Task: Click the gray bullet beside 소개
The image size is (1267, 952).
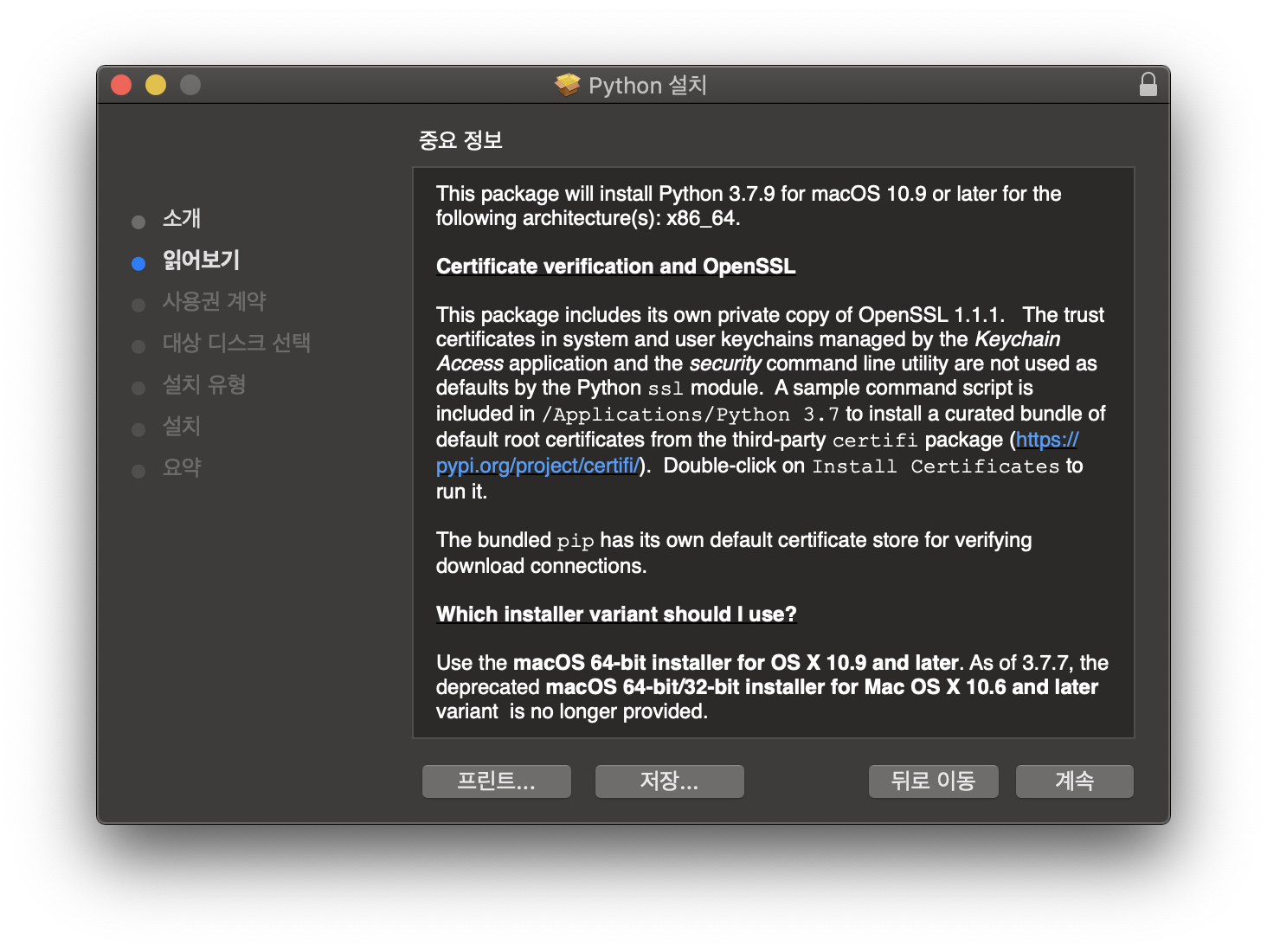Action: 138,222
